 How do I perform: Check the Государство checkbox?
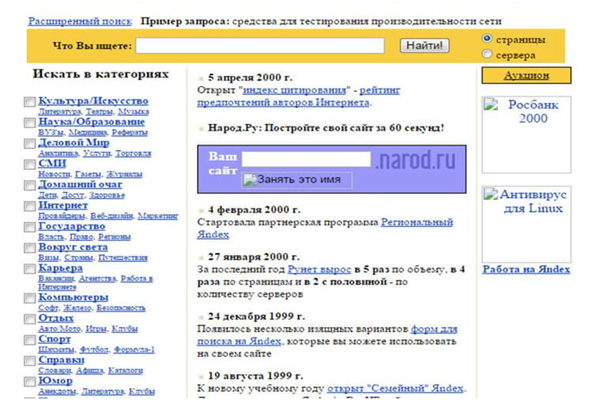pos(29,227)
